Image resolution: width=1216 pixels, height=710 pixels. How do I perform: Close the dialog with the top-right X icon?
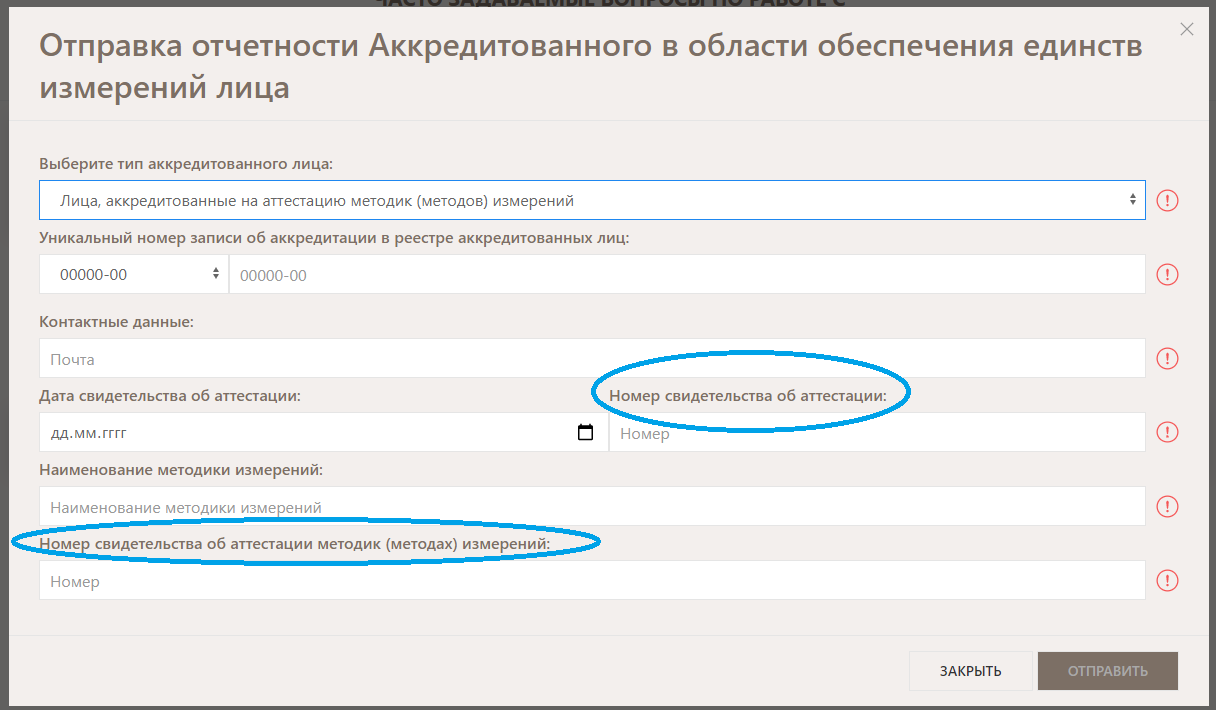tap(1187, 30)
